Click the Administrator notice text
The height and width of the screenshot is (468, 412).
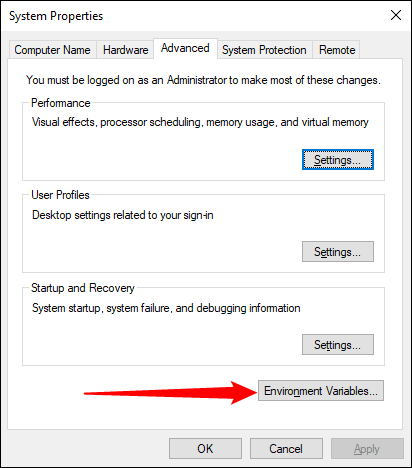(x=203, y=80)
